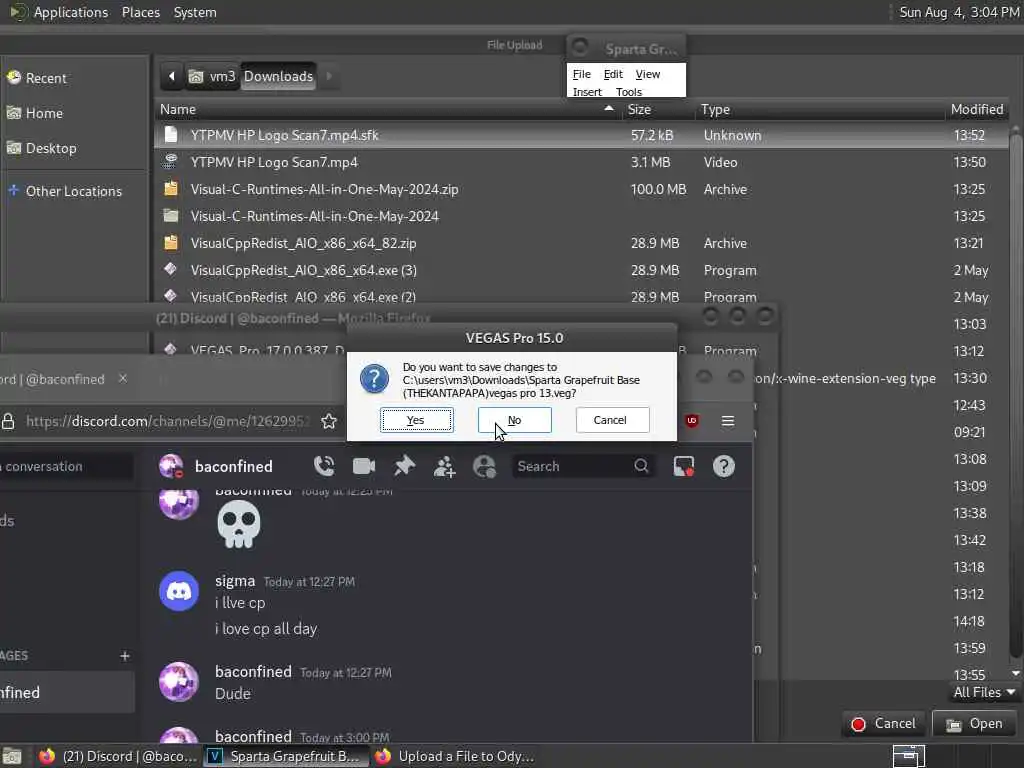Click the workspace switcher in bottom panel

click(908, 756)
